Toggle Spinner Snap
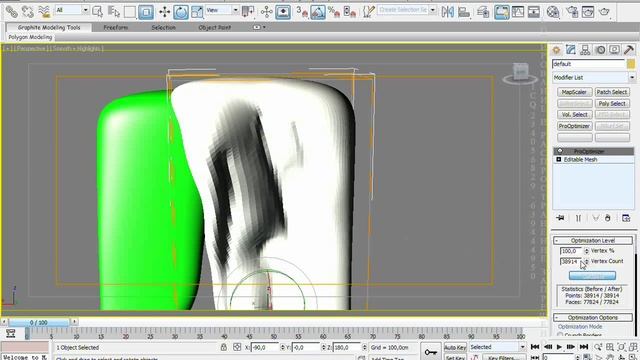Screen dimensions: 640x360 point(350,11)
